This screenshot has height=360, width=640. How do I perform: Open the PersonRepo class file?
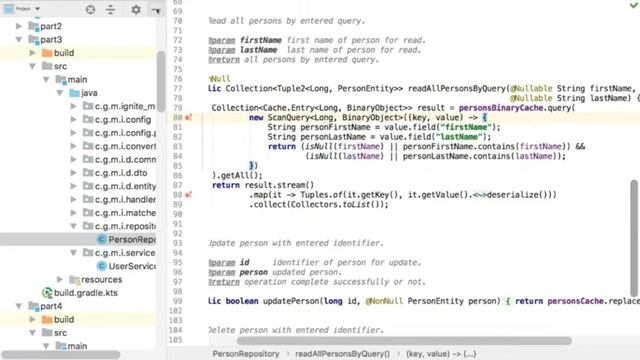click(132, 240)
